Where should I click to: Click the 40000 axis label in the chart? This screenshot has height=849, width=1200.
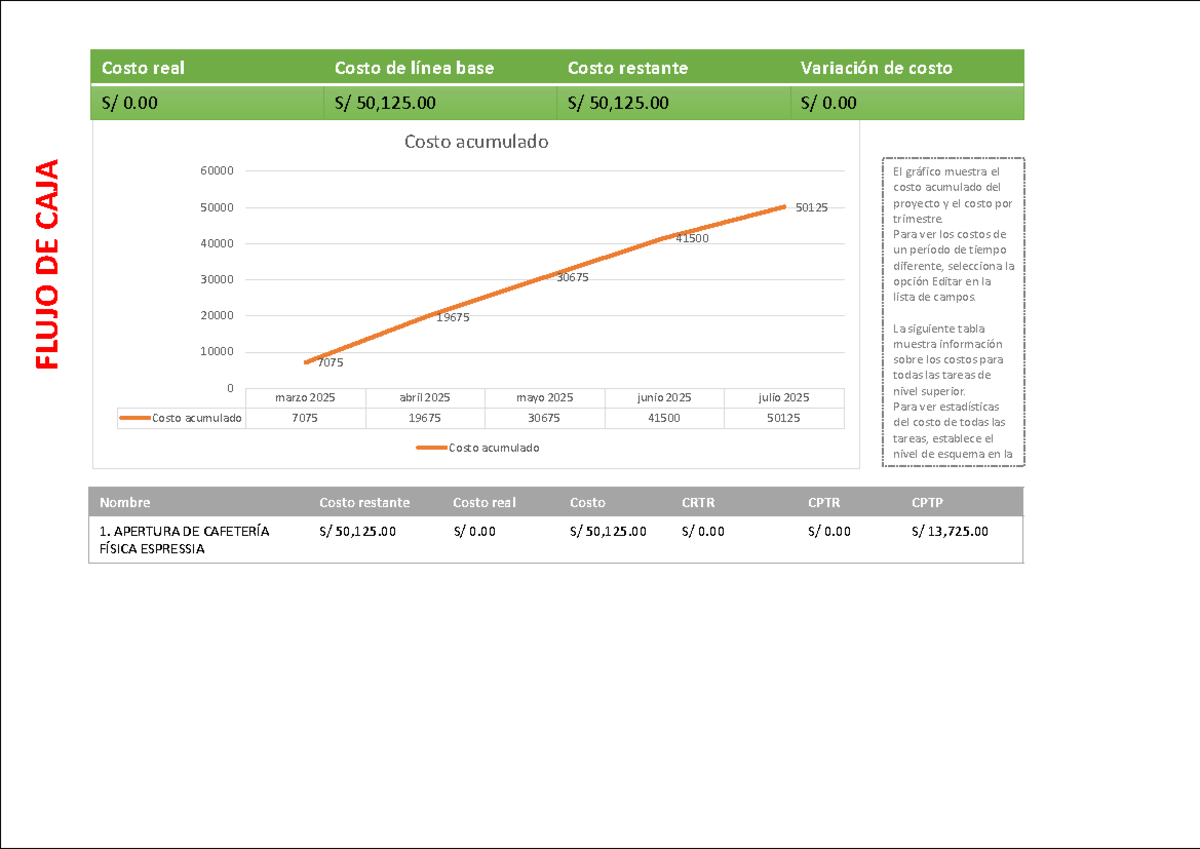pos(217,243)
